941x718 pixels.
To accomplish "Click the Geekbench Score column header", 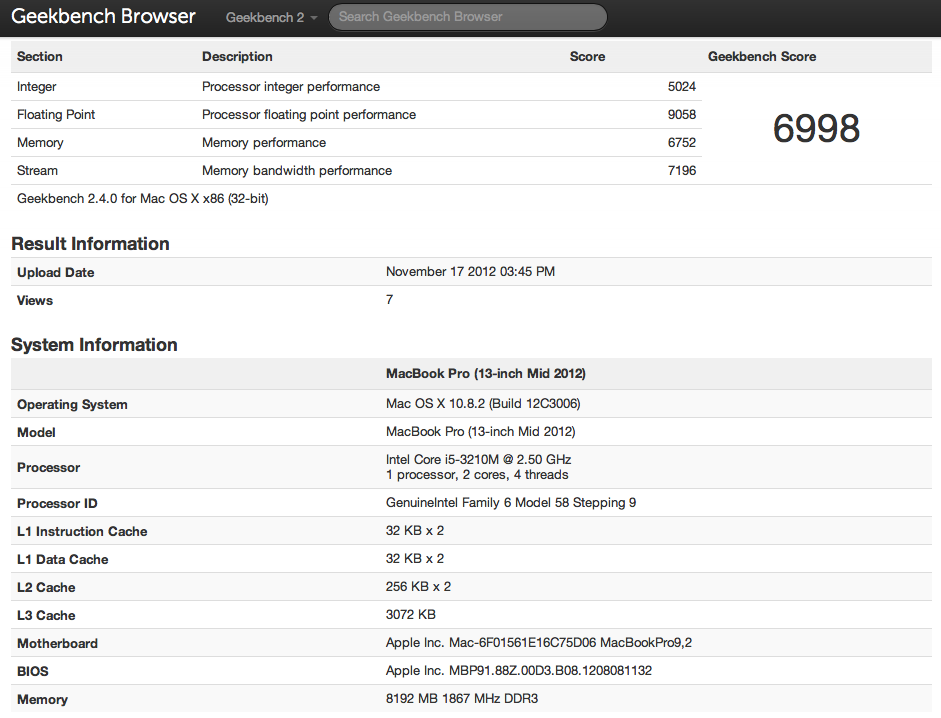I will coord(762,56).
